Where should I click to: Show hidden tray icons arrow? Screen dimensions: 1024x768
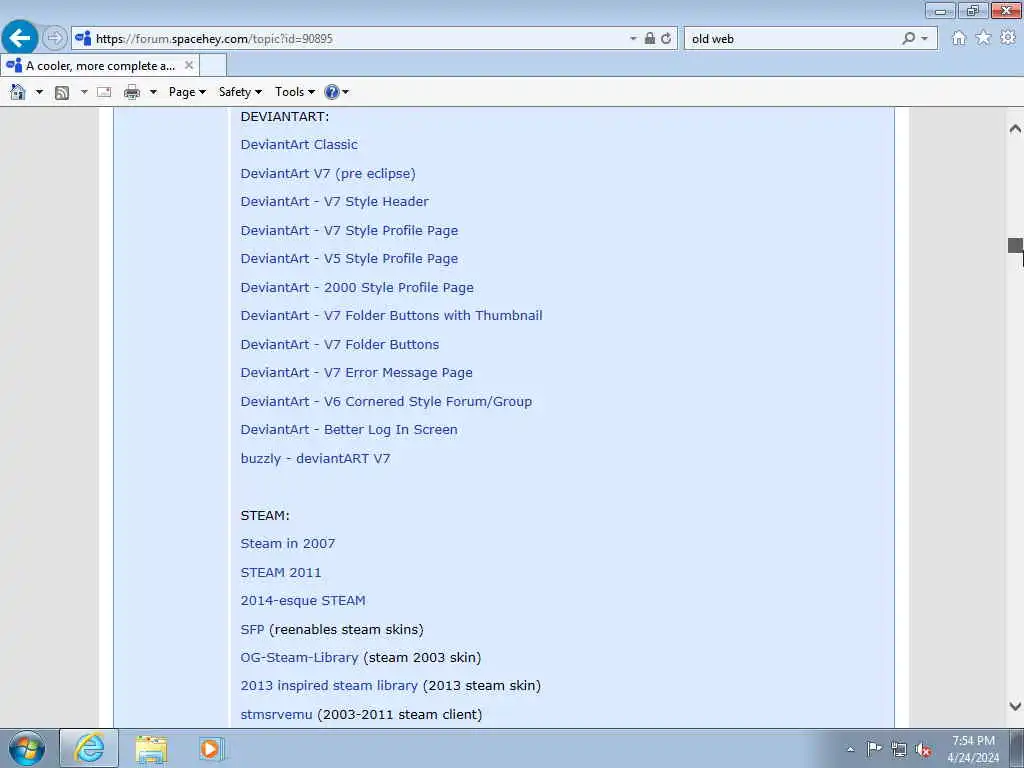[x=850, y=749]
